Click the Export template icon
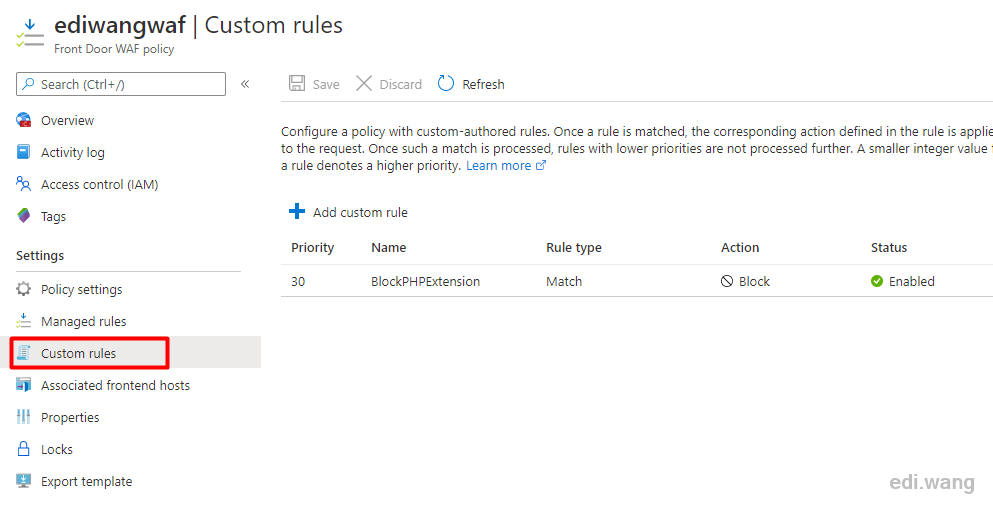Image resolution: width=993 pixels, height=511 pixels. pyautogui.click(x=23, y=481)
